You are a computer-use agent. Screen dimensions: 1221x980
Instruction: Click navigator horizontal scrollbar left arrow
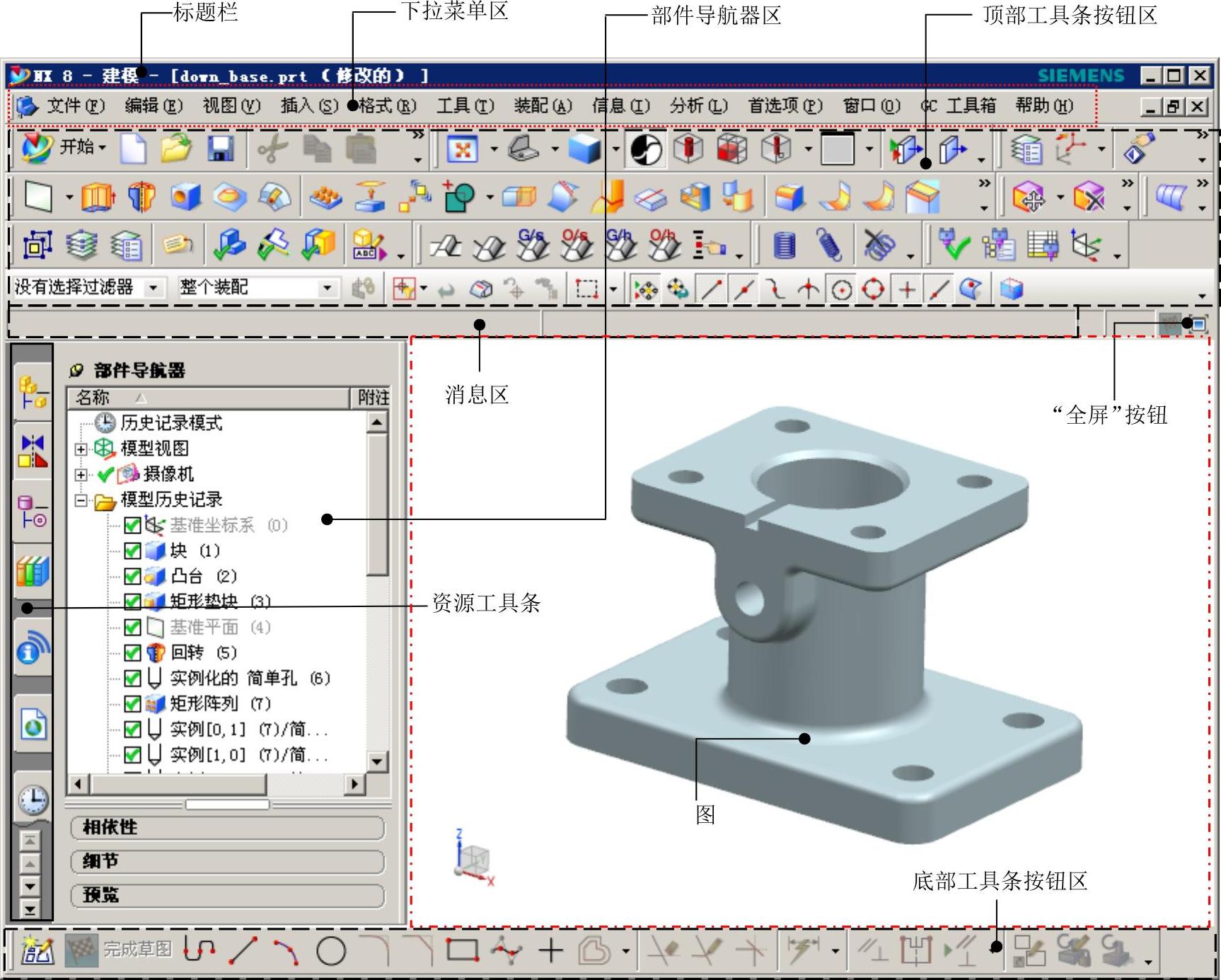click(78, 784)
